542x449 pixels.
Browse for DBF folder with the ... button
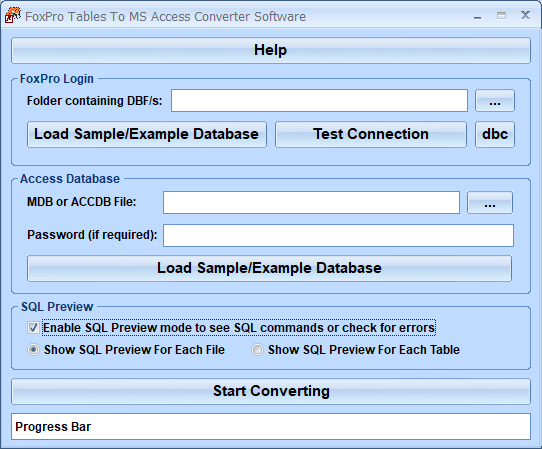[x=495, y=101]
